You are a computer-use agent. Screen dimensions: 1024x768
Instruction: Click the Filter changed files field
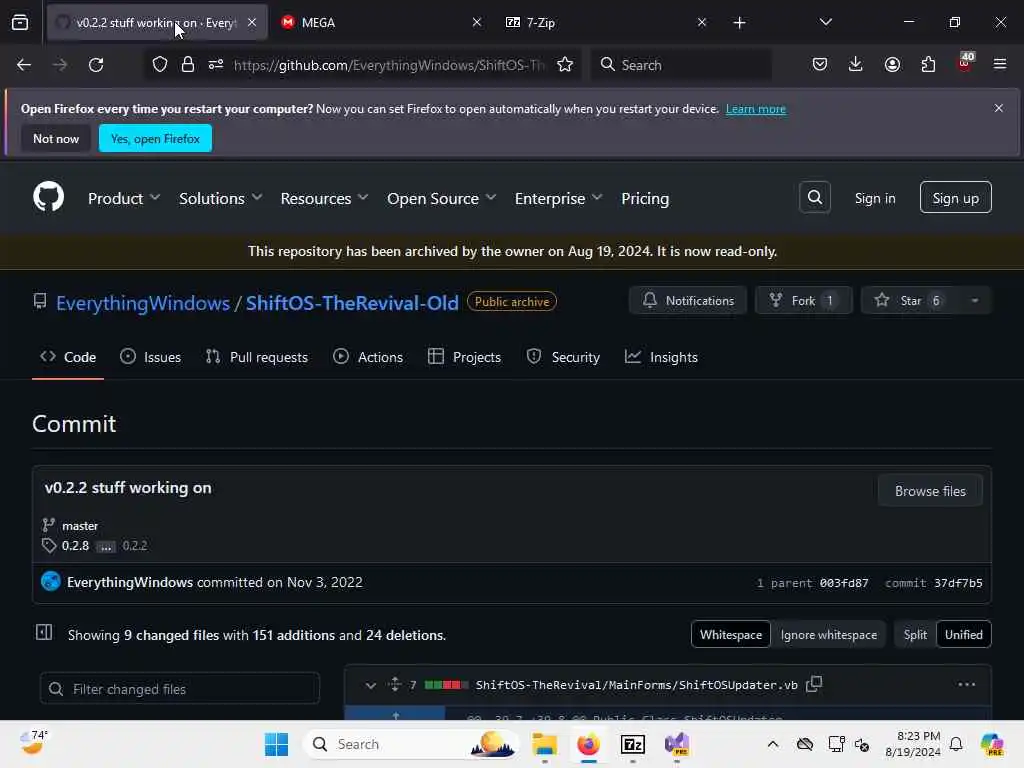180,688
